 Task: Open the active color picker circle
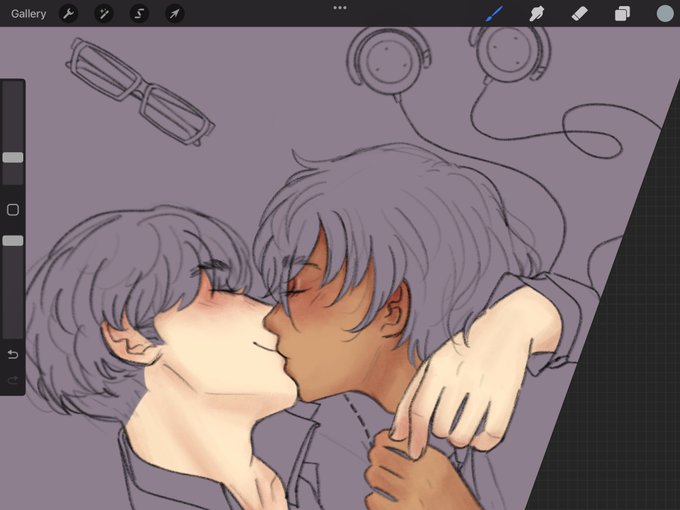coord(665,13)
